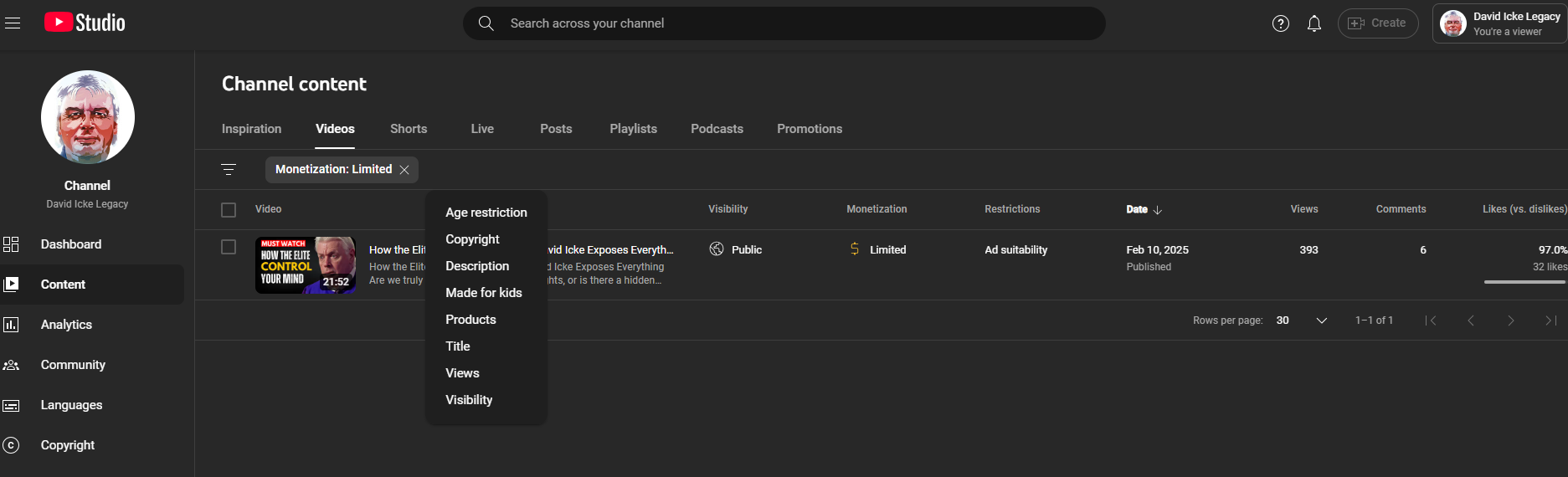
Task: Click the Languages sidebar icon
Action: (x=11, y=405)
